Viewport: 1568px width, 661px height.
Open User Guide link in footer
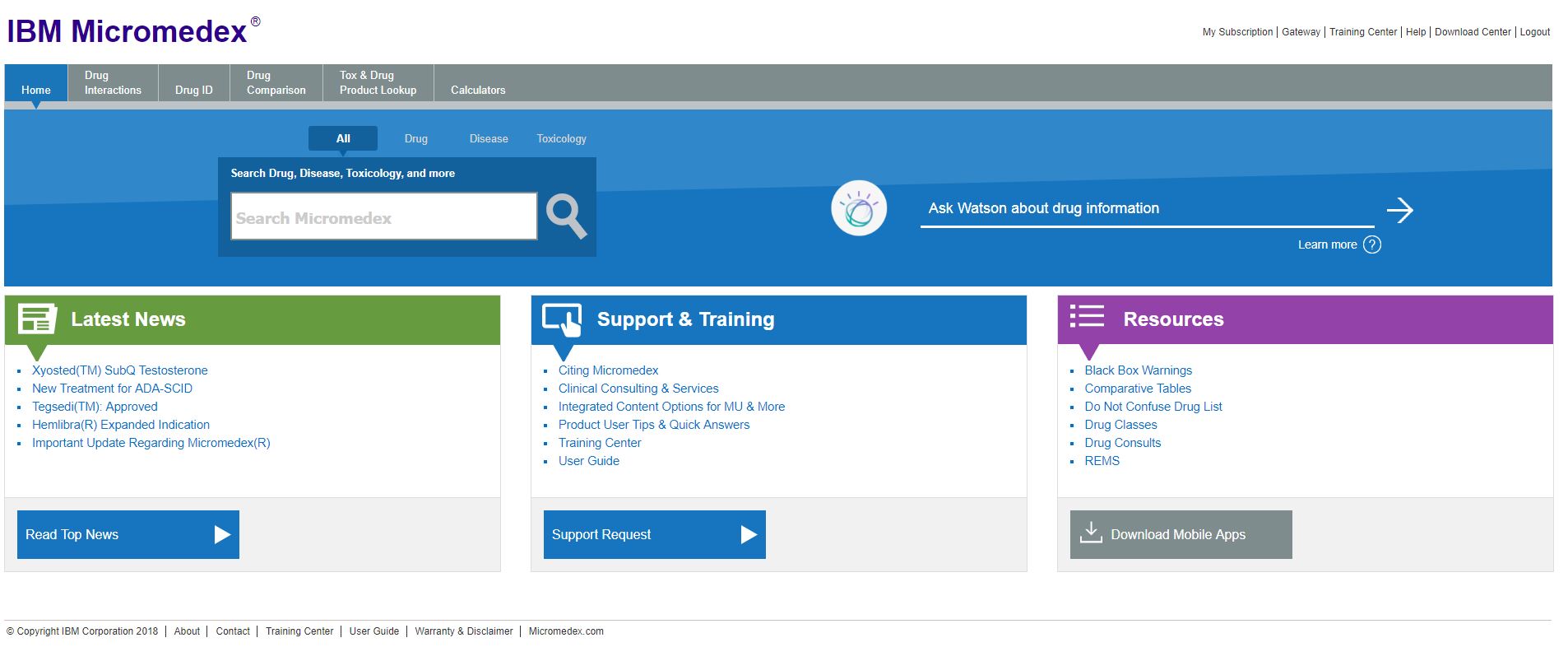[x=374, y=631]
